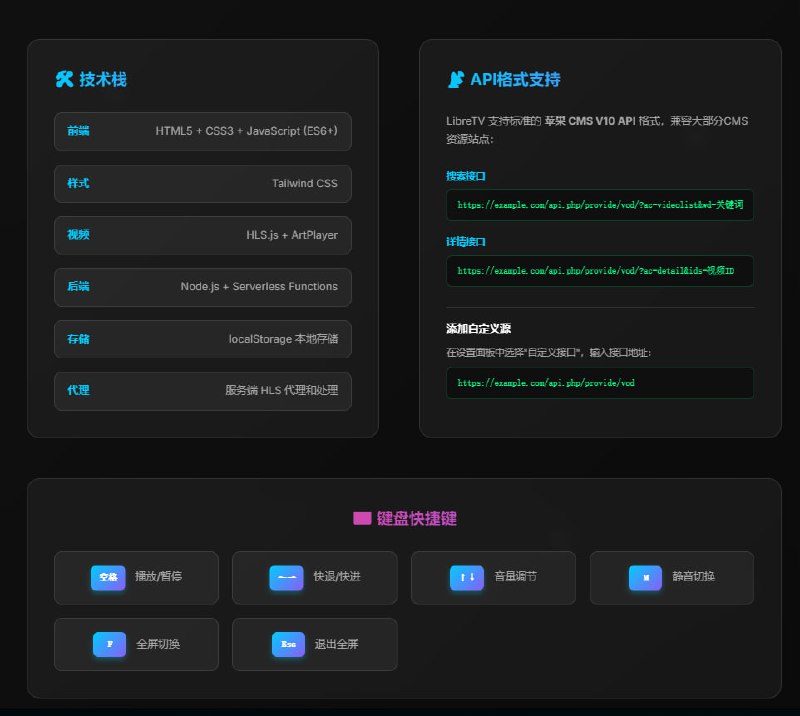Click the 空格 key badge for 播放/暂停
Viewport: 800px width, 716px height.
[108, 577]
